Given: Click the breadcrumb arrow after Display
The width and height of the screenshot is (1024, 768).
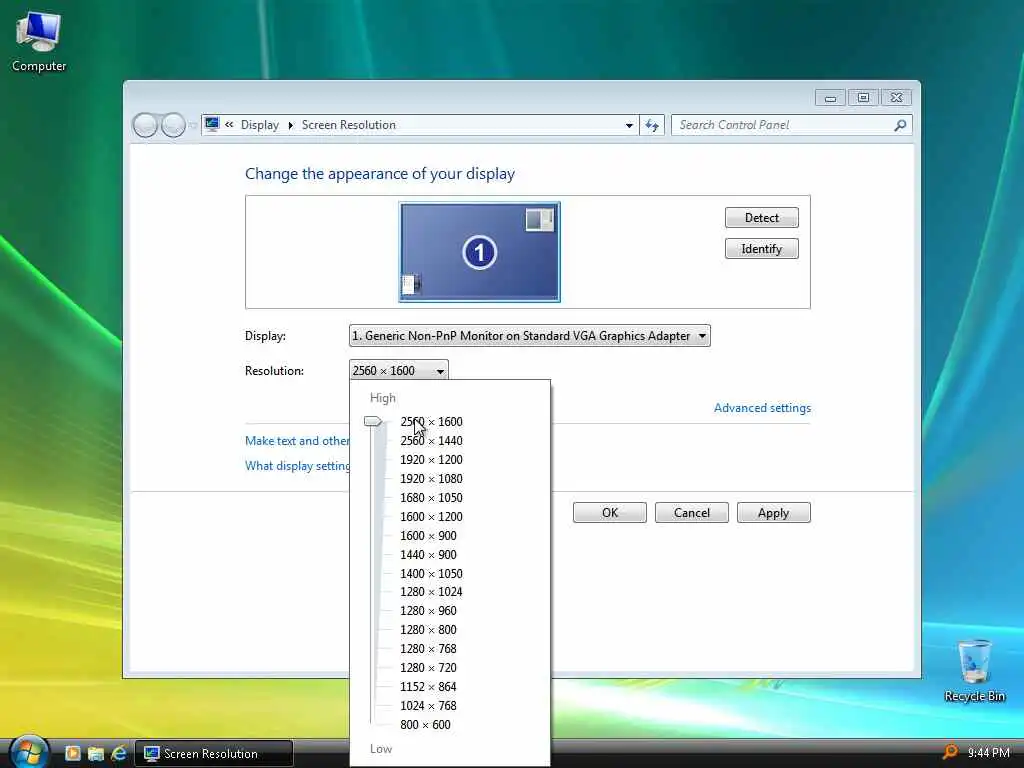Looking at the screenshot, I should click(291, 125).
